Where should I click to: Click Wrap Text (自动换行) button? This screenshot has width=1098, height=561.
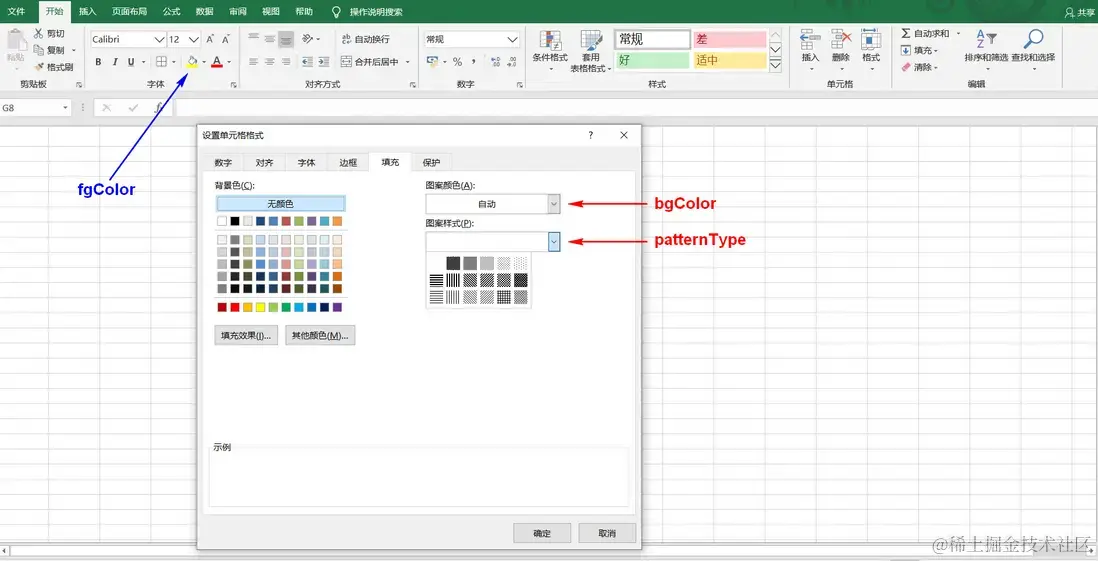coord(365,39)
